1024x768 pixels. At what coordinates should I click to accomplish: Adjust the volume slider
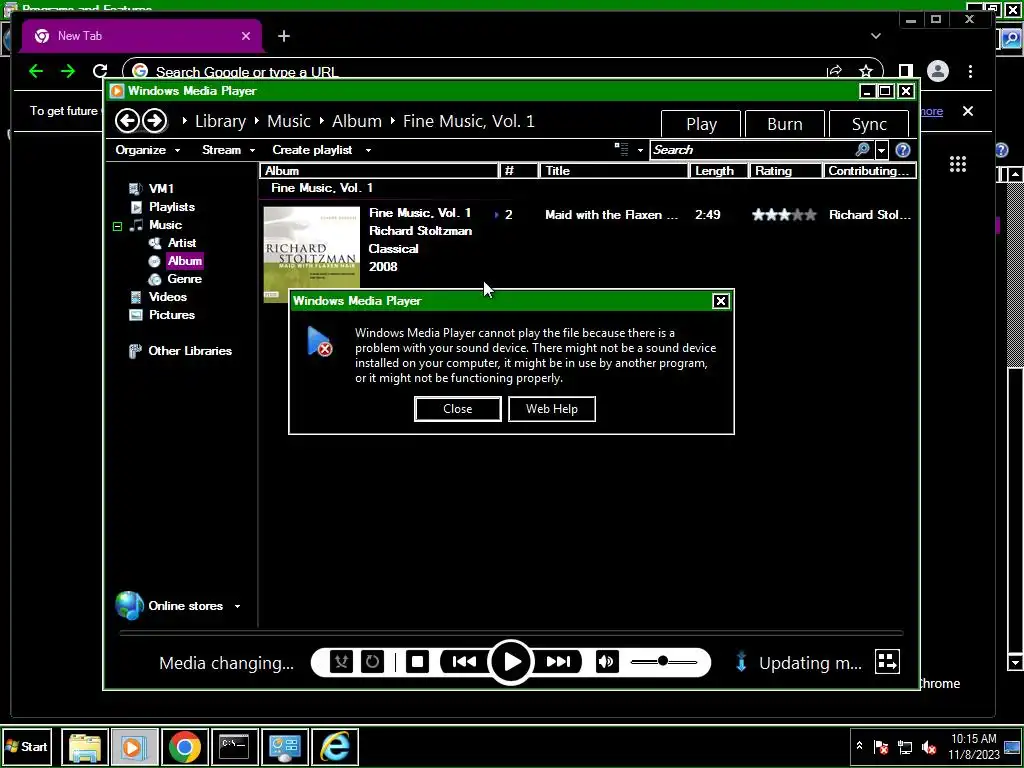tap(664, 662)
